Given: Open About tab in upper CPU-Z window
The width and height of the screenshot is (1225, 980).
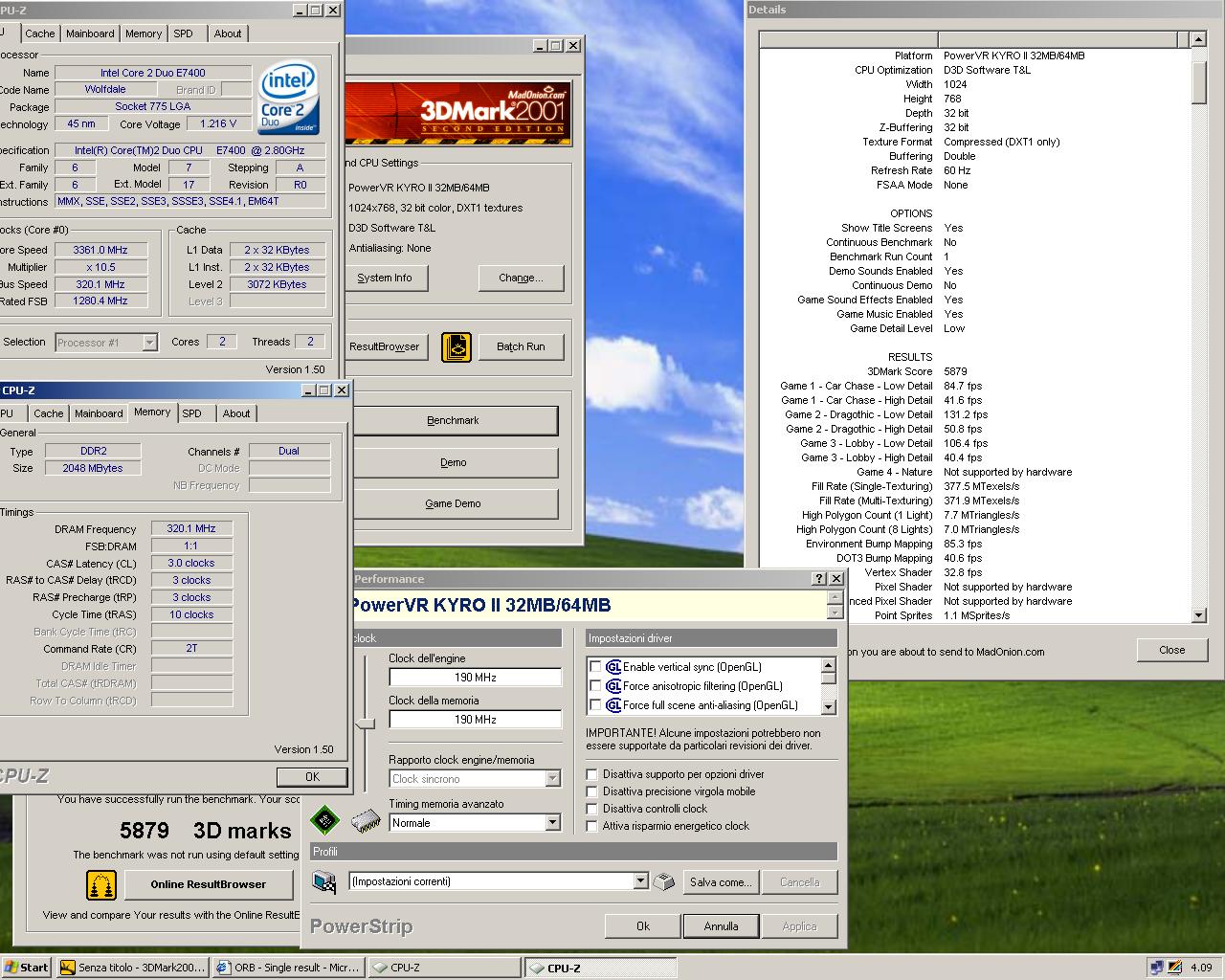Looking at the screenshot, I should 228,33.
